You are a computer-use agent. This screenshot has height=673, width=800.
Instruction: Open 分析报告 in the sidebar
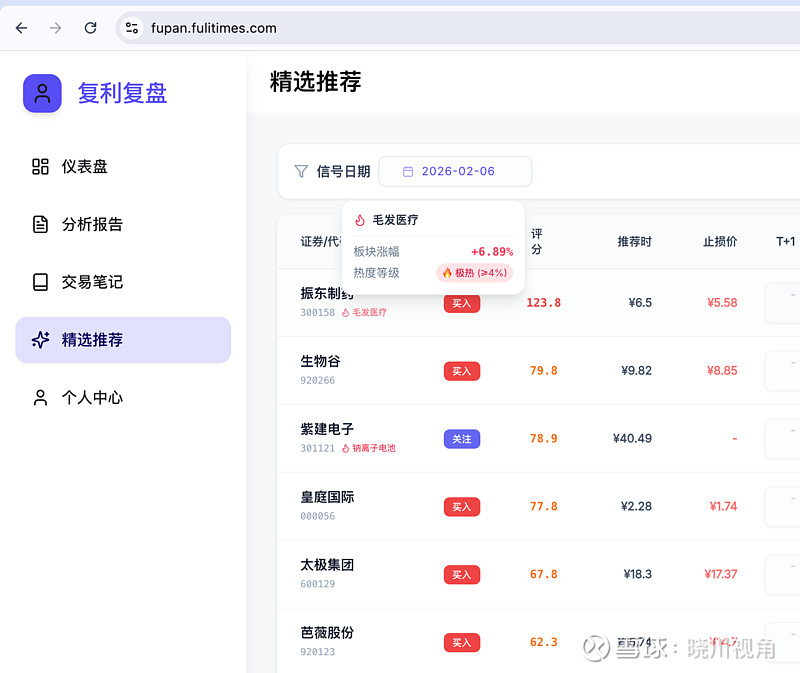point(91,224)
